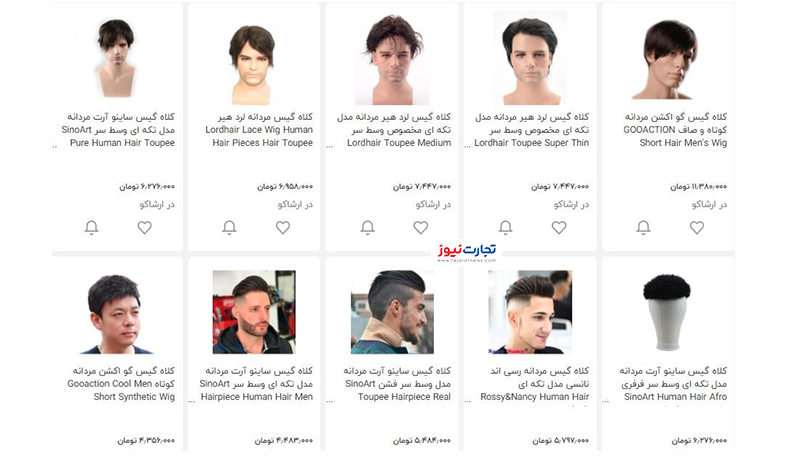Select the SinoArt Toupee Hairpiece Real title
The image size is (800, 460).
click(x=397, y=384)
